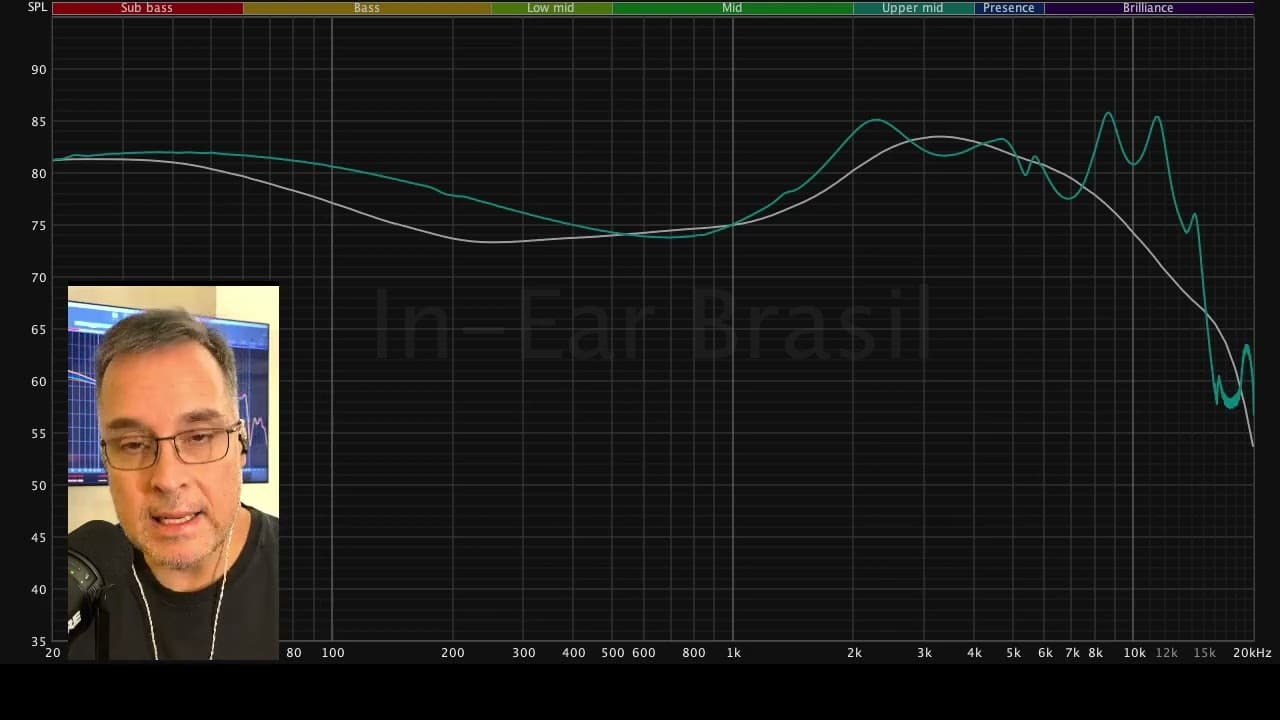This screenshot has height=720, width=1280.
Task: Click the 20kHz frequency axis label
Action: (1252, 653)
